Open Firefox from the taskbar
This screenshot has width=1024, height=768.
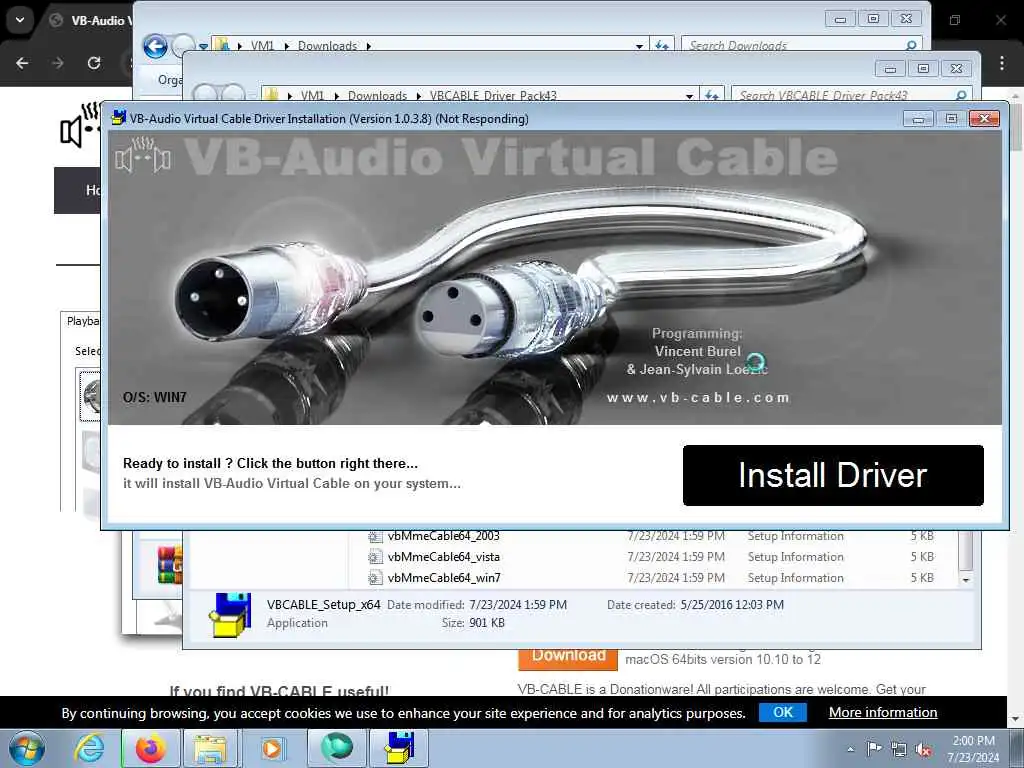pyautogui.click(x=150, y=748)
